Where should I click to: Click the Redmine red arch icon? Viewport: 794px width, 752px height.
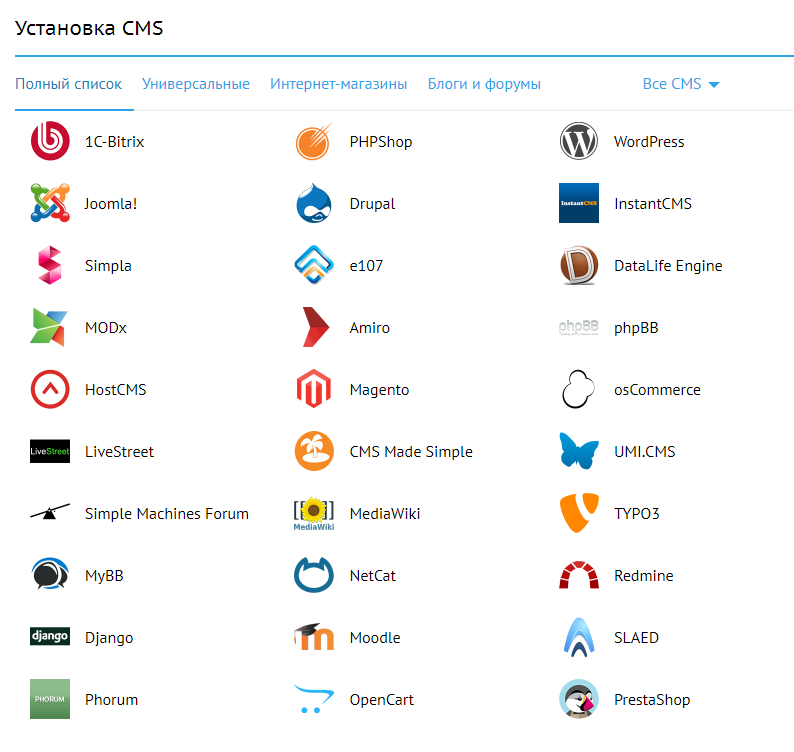(x=579, y=575)
